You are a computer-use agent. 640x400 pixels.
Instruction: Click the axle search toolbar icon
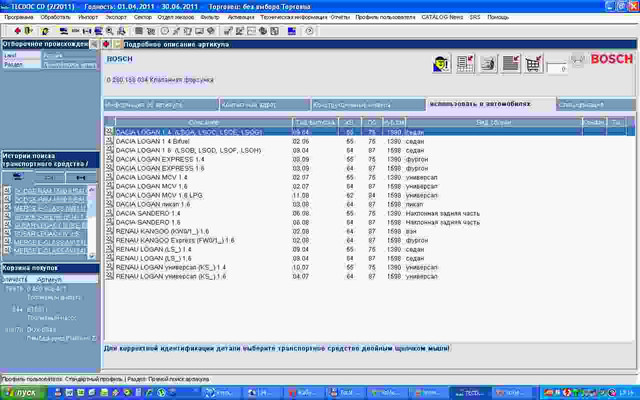click(87, 31)
